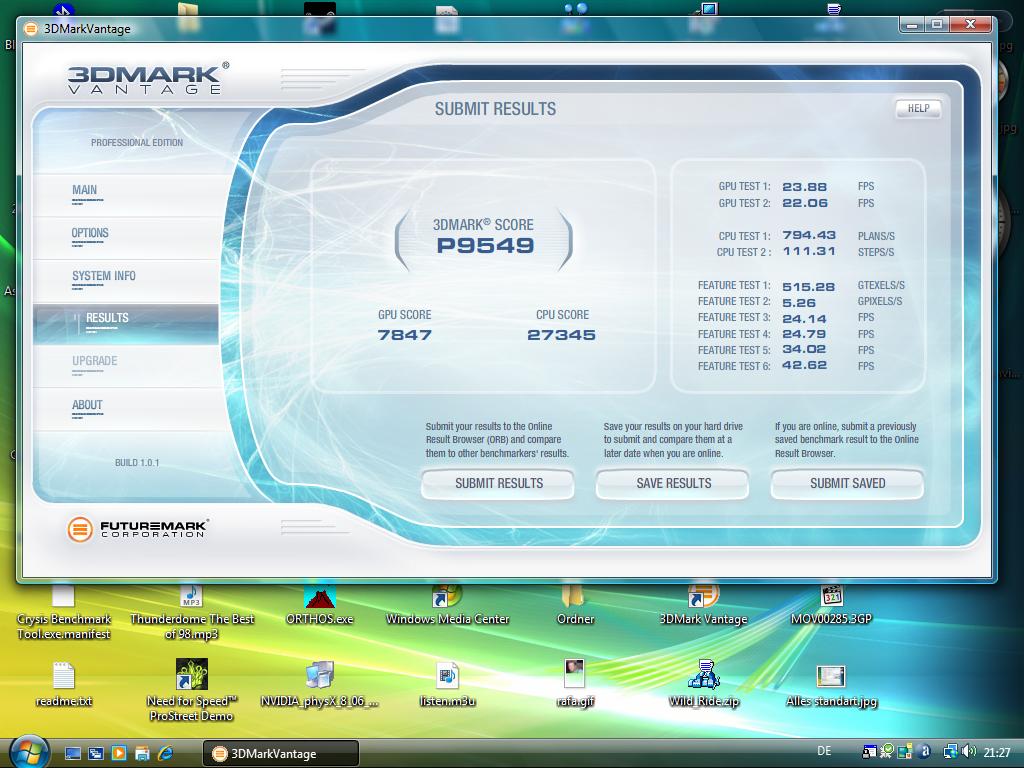Launch Internet Explorer from quick launch
Image resolution: width=1024 pixels, height=768 pixels.
tap(165, 754)
